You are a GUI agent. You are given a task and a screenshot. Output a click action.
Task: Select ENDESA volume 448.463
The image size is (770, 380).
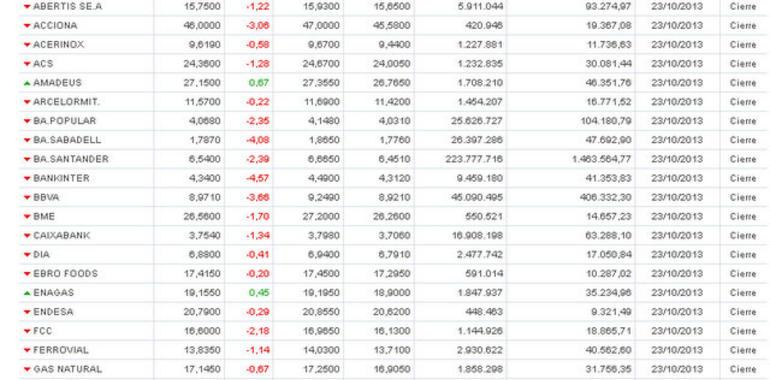[484, 312]
